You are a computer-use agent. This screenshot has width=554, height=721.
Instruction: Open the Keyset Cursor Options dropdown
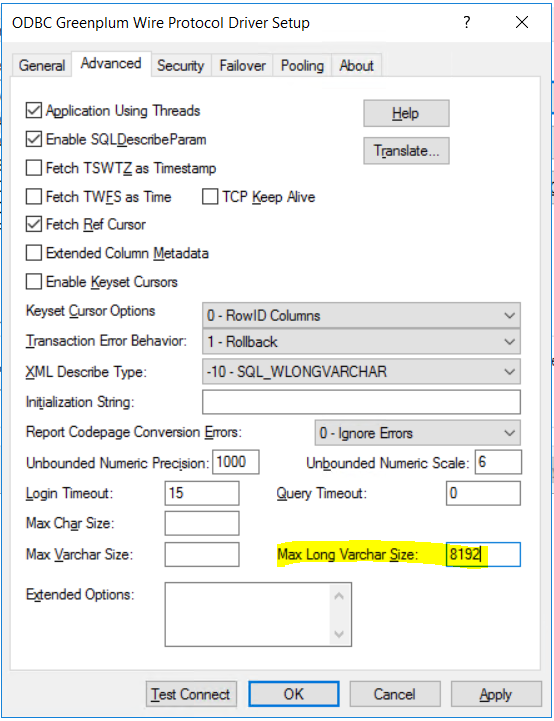361,315
